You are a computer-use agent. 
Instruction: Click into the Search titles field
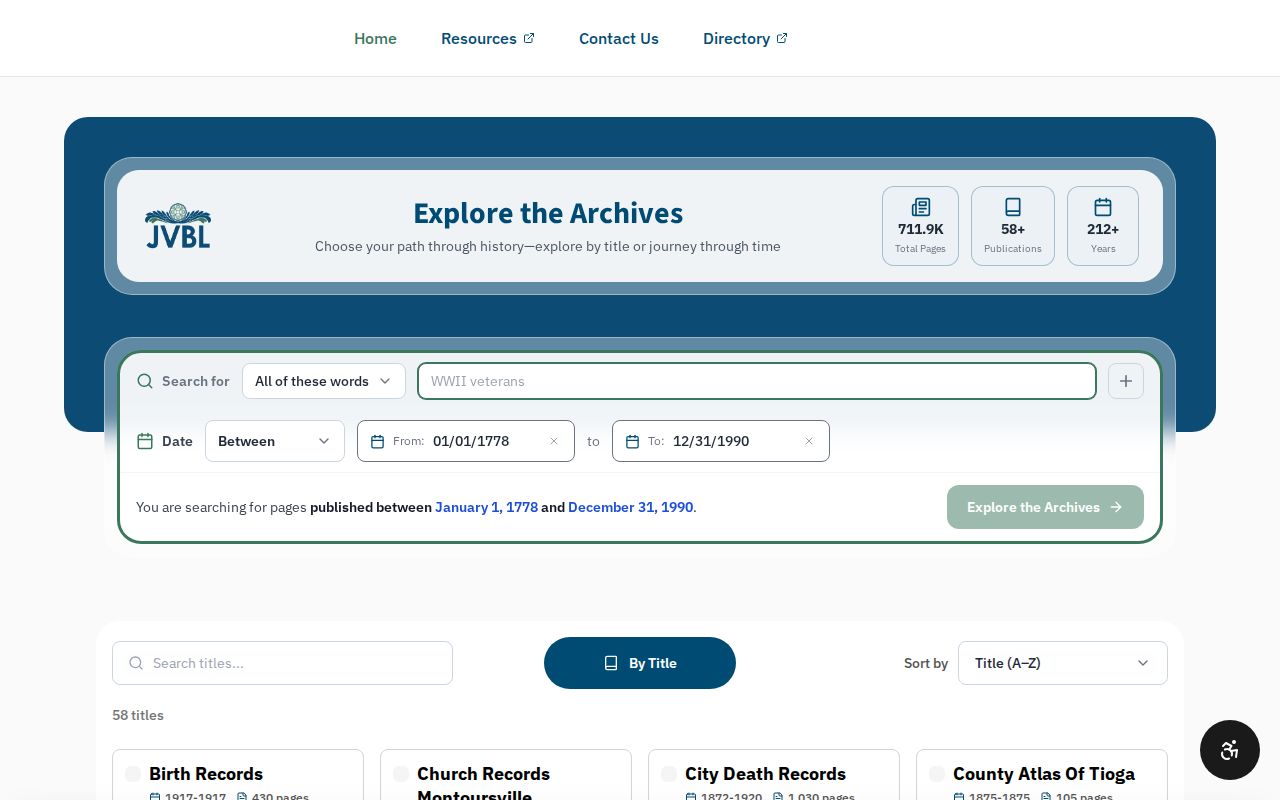[x=282, y=663]
